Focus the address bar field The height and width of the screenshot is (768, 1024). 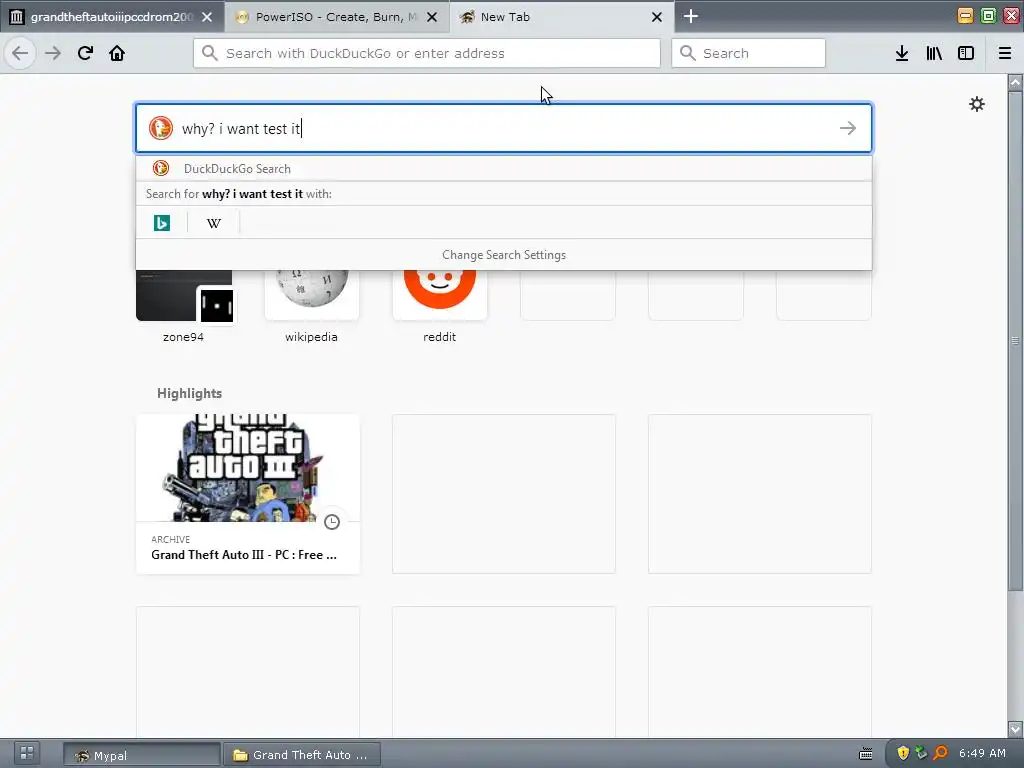coord(426,53)
